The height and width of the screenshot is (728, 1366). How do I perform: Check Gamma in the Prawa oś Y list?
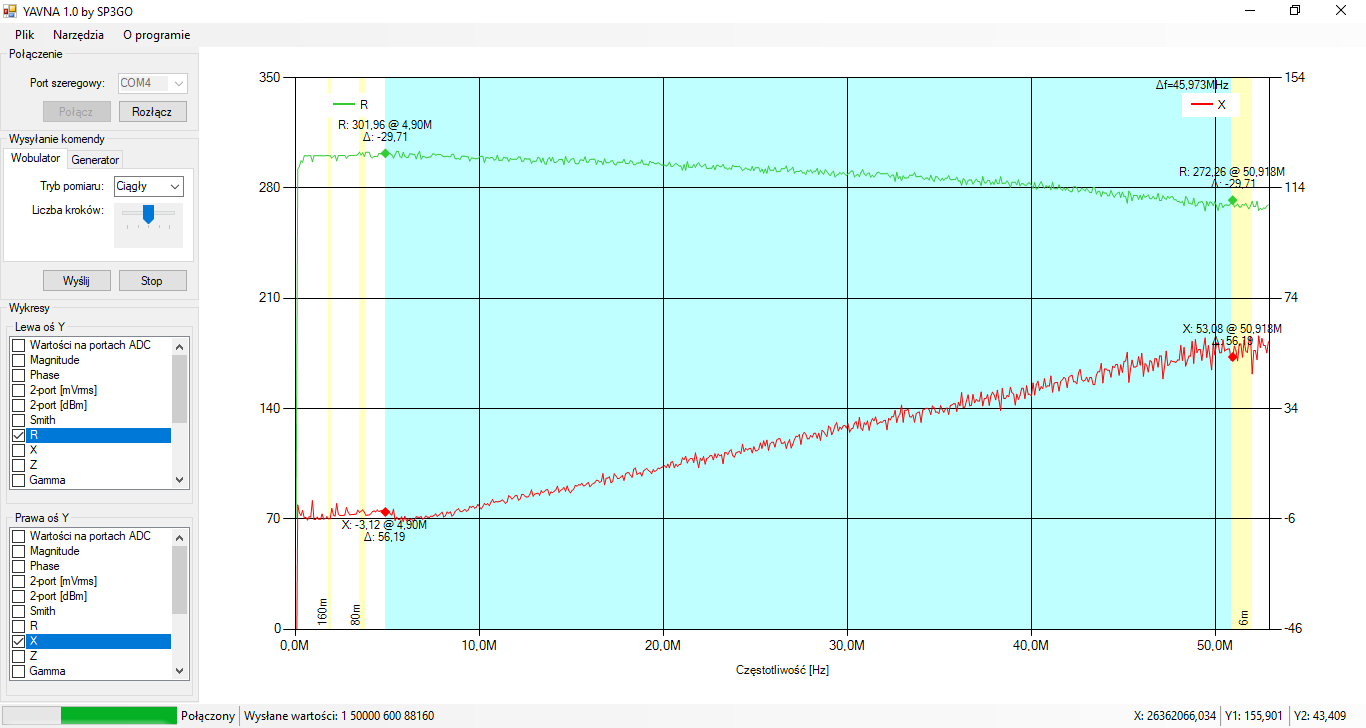tap(18, 671)
